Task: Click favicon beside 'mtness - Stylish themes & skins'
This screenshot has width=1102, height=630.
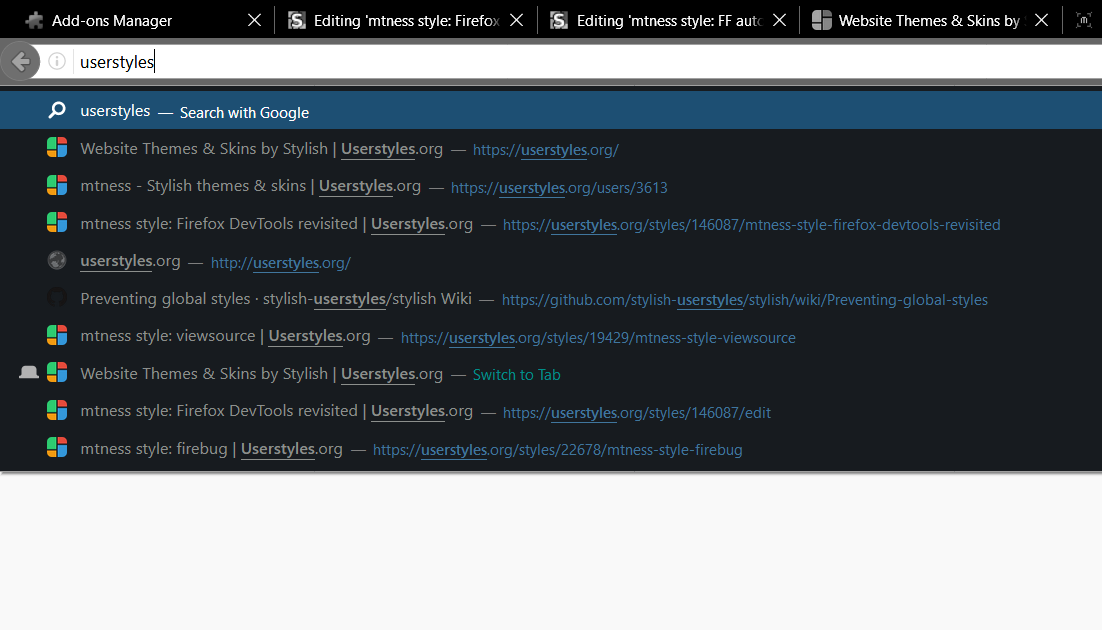Action: click(57, 186)
